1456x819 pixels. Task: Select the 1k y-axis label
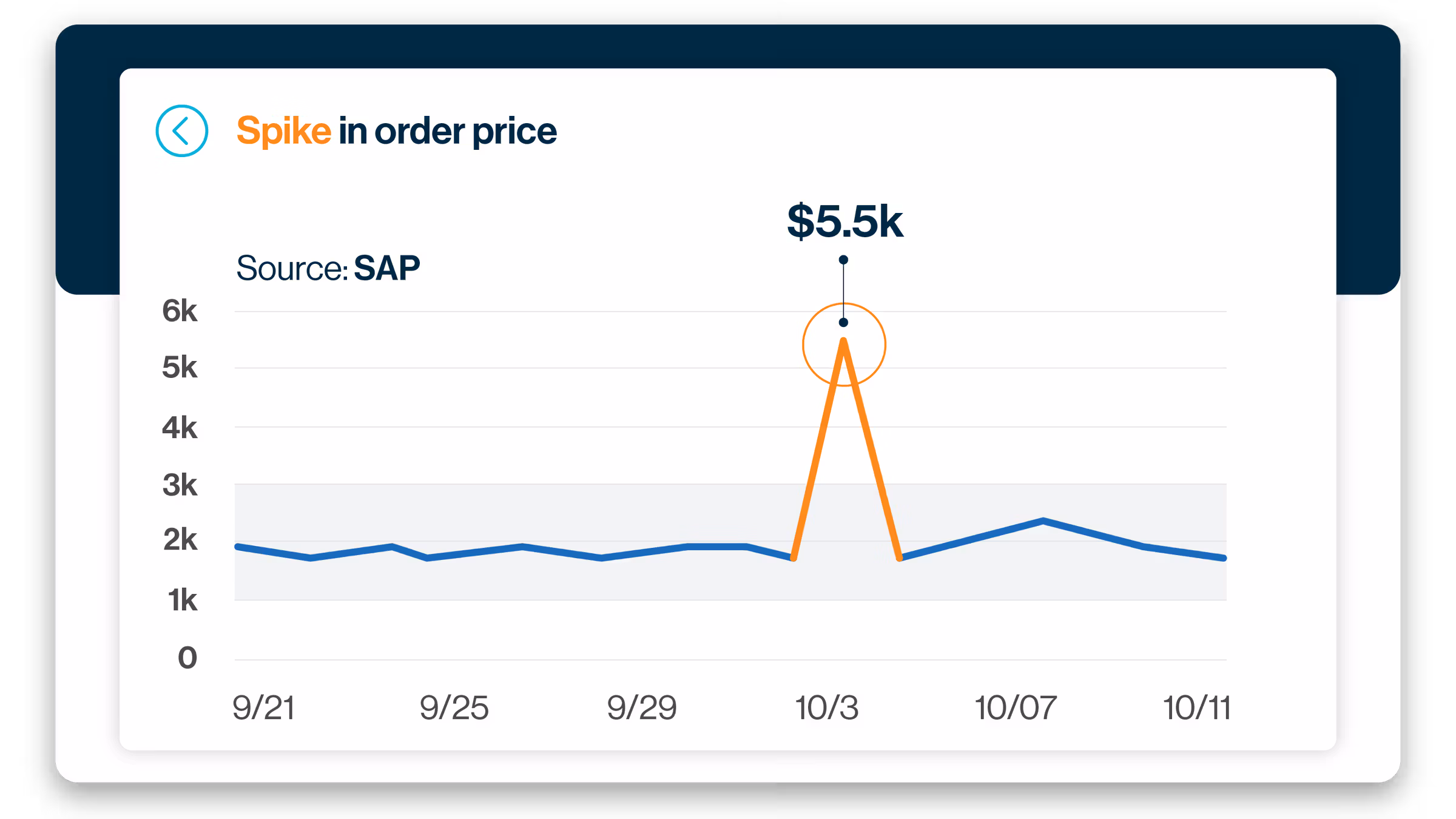coord(182,601)
